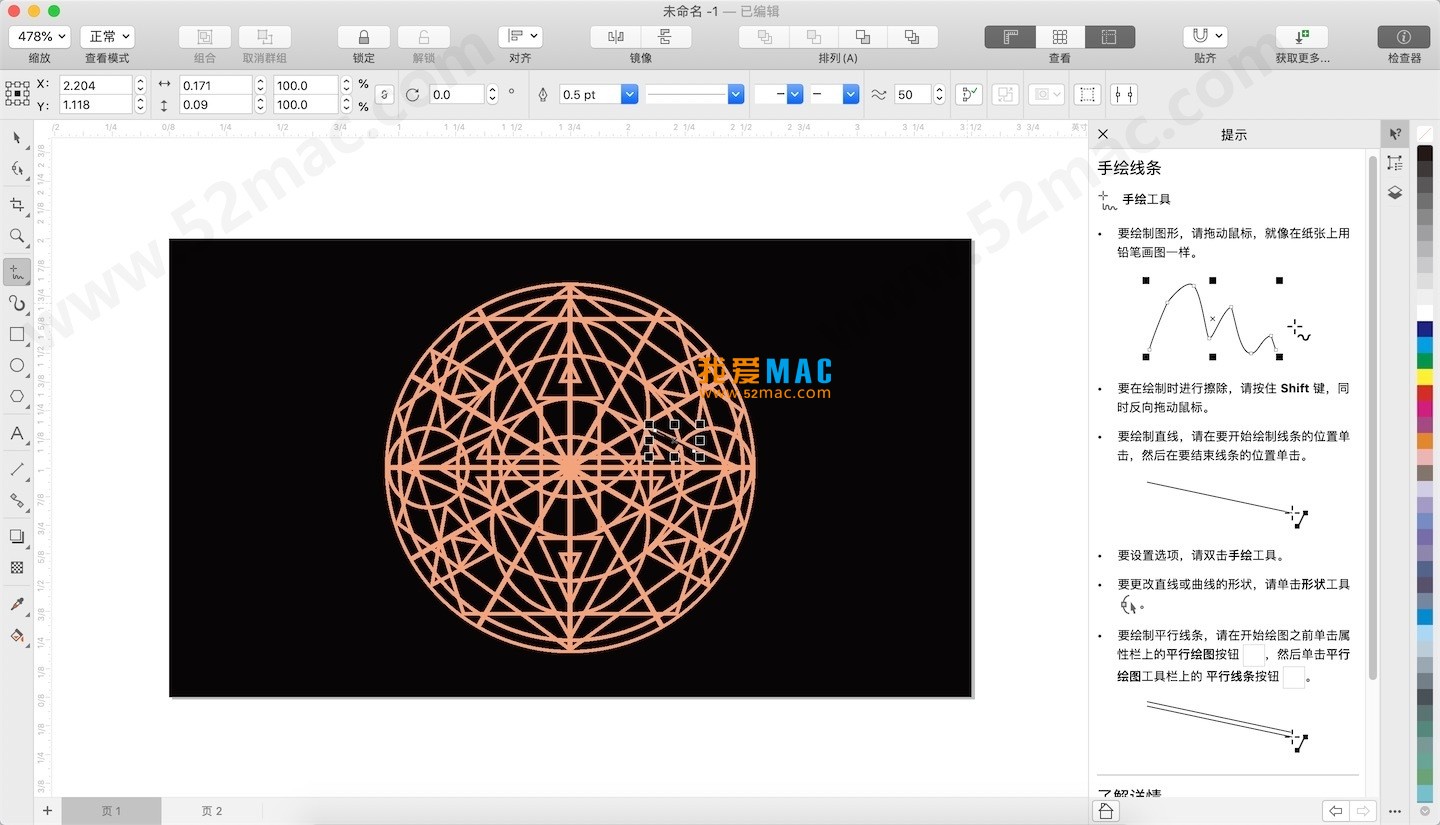Open the Objects layers docker icon
This screenshot has width=1440, height=825.
point(1395,192)
